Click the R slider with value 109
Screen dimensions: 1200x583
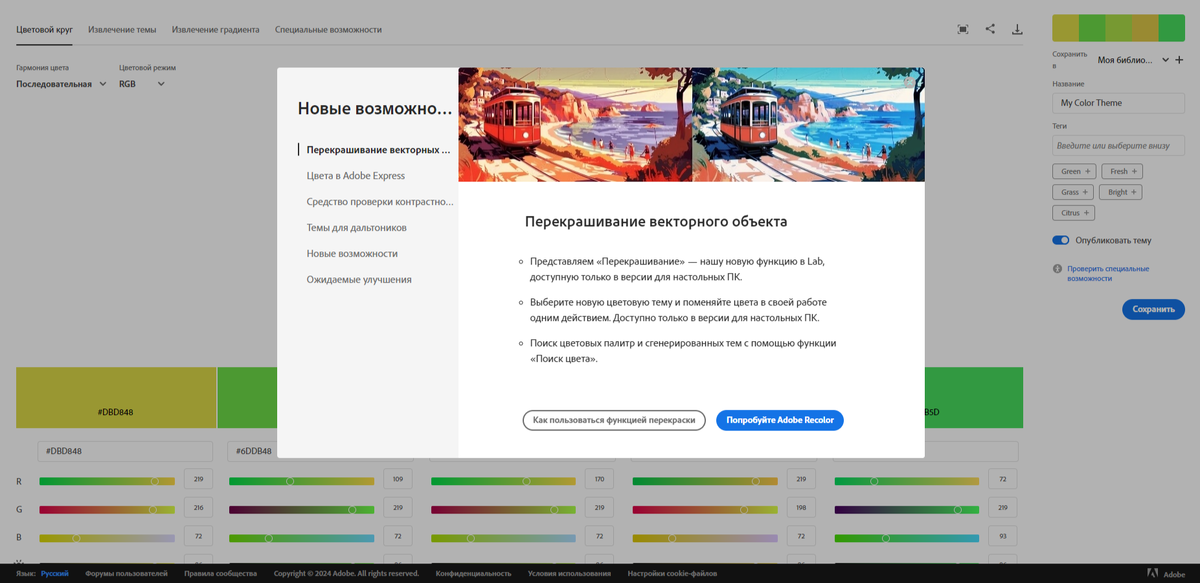(x=302, y=481)
